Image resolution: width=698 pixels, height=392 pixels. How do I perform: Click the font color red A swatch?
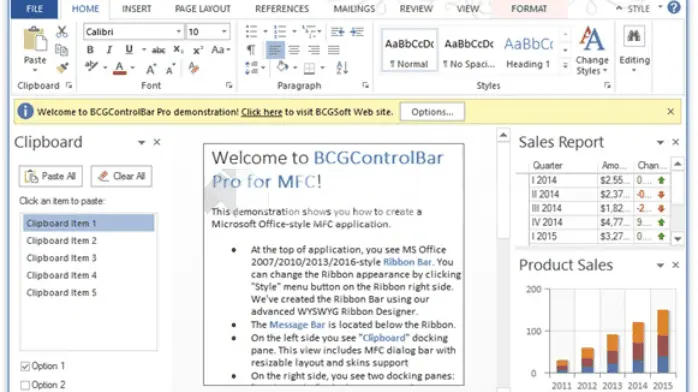tap(119, 68)
